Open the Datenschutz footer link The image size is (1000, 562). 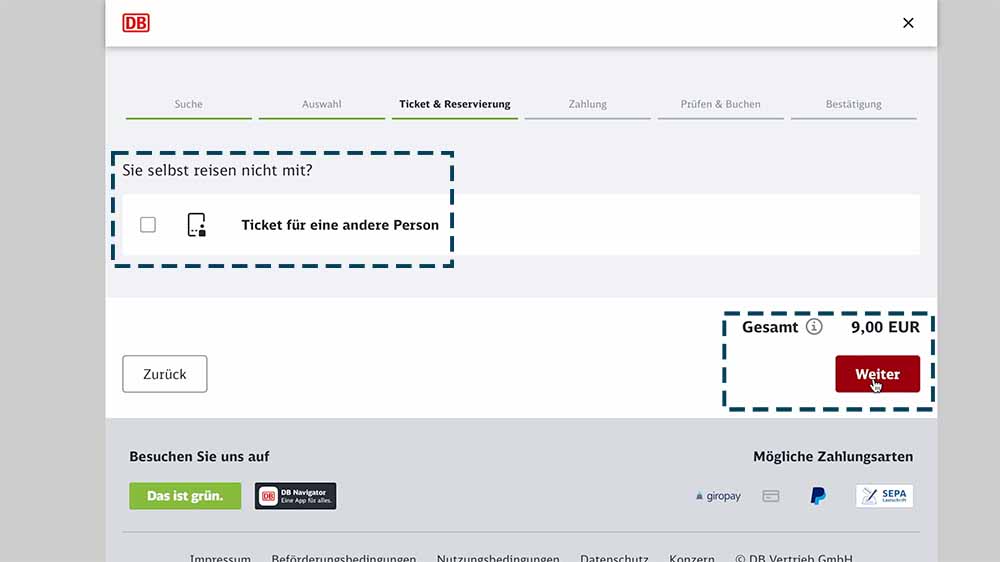[614, 558]
